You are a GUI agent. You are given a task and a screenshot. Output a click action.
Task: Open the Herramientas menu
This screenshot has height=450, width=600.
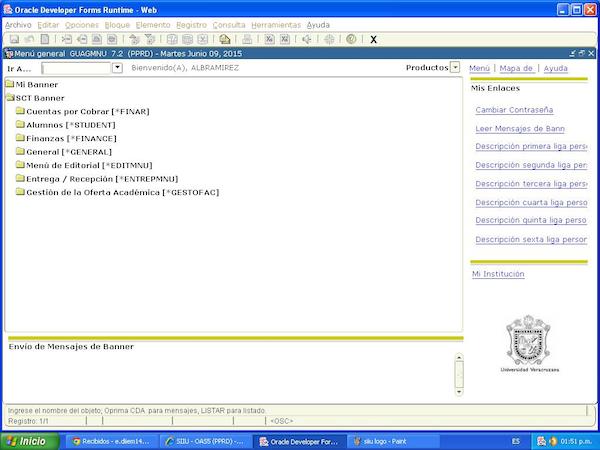275,24
